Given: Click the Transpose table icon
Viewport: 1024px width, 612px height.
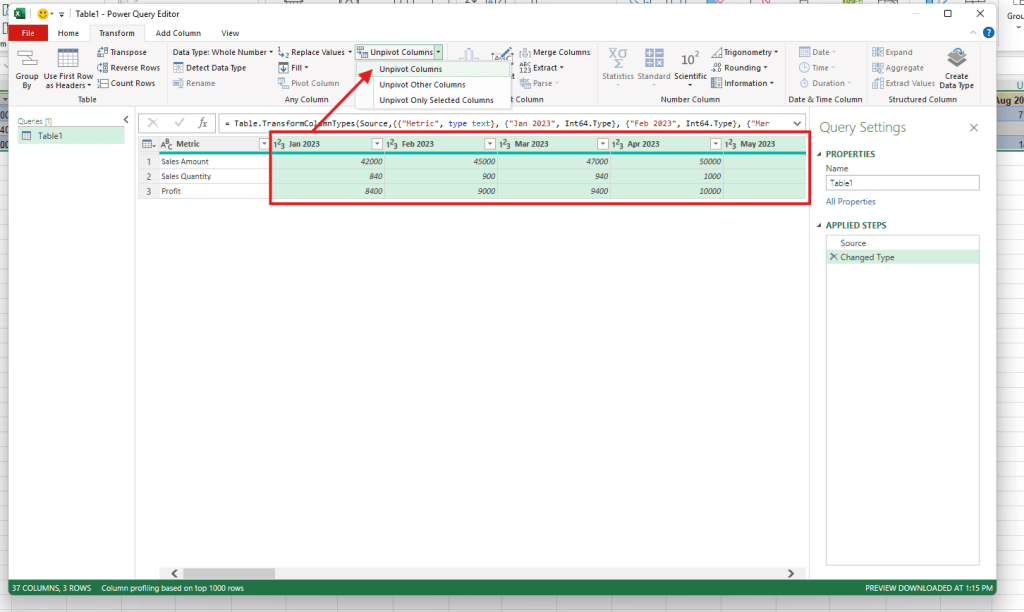Looking at the screenshot, I should 103,52.
